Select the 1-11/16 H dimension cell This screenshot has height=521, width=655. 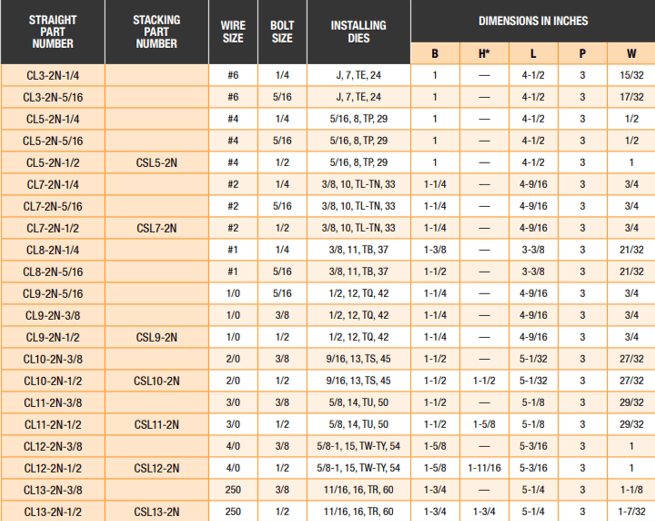(x=484, y=468)
